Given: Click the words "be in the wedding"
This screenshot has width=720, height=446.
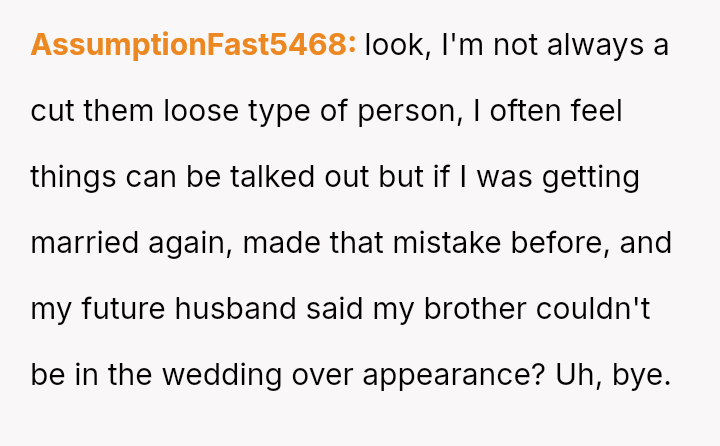Looking at the screenshot, I should coord(156,375).
